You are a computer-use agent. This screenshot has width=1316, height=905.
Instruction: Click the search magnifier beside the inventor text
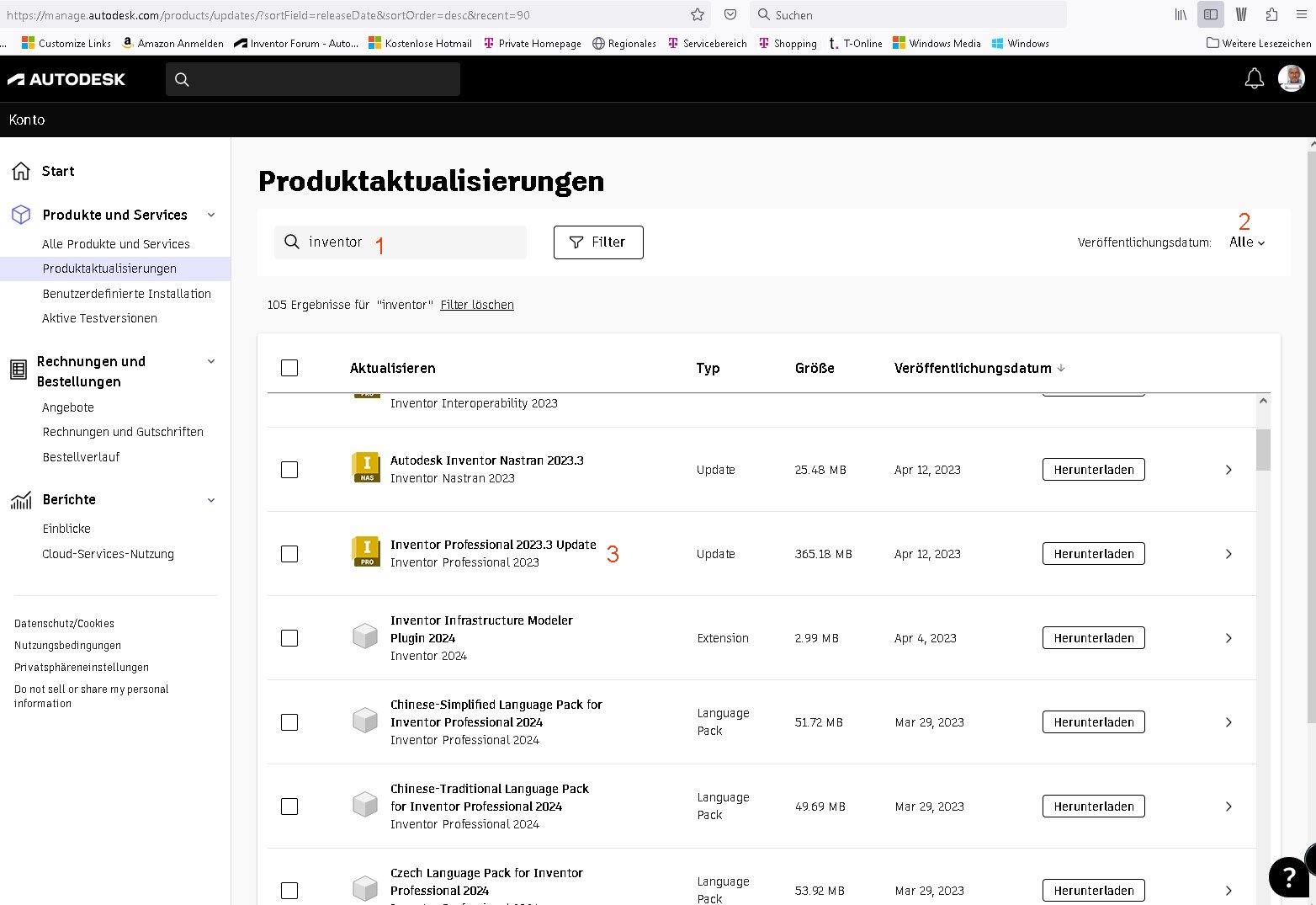(292, 242)
